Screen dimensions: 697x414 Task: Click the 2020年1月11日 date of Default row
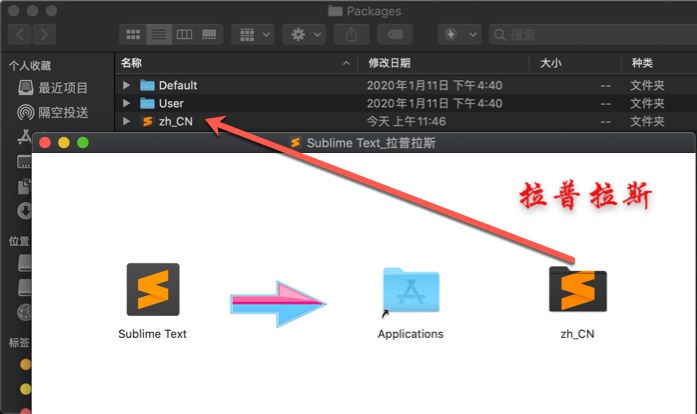pos(434,85)
